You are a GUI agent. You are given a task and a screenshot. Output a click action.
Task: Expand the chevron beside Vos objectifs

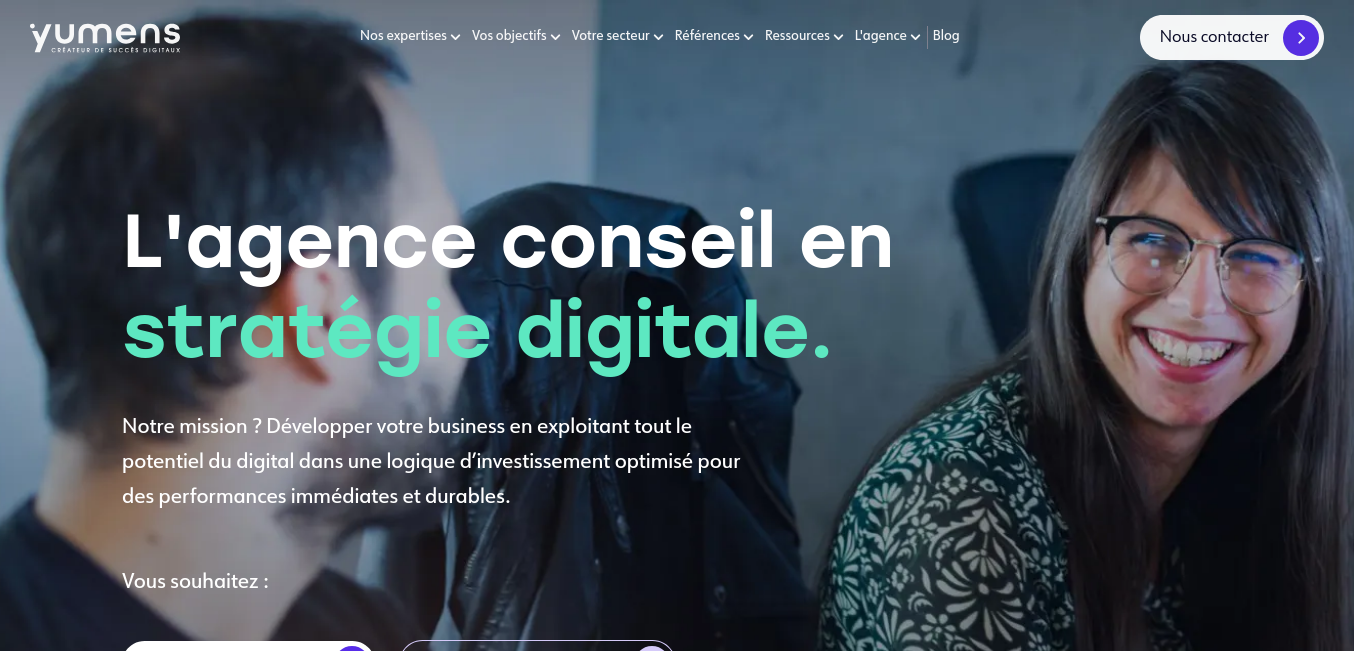(555, 37)
